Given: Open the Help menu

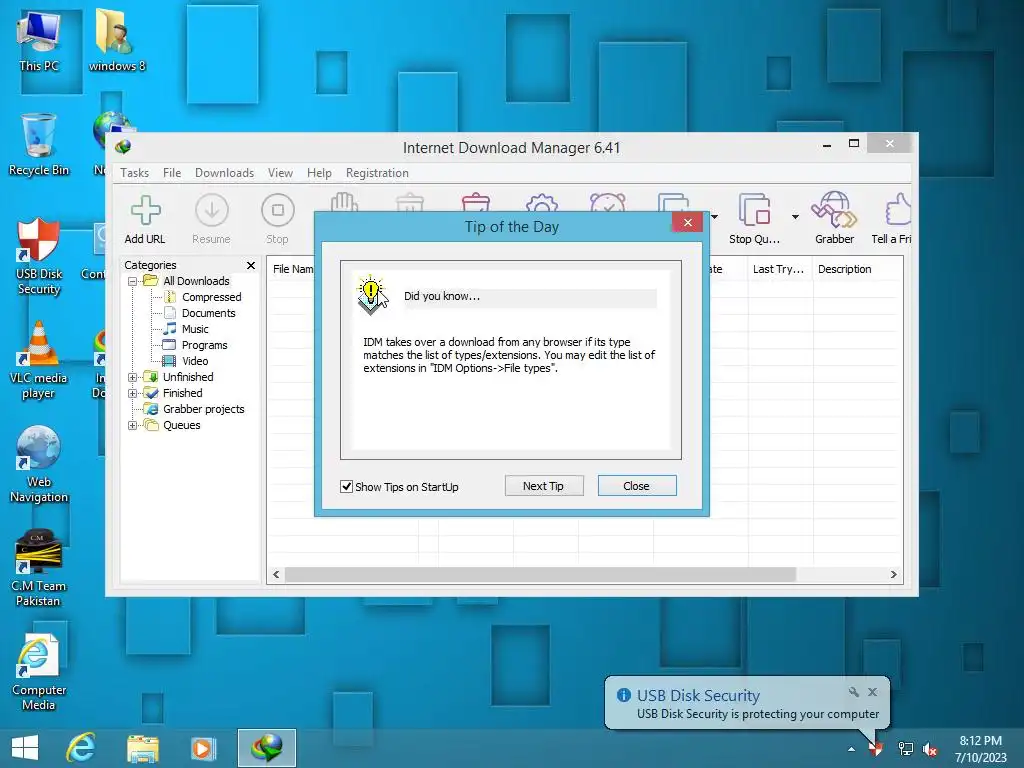Looking at the screenshot, I should click(319, 173).
